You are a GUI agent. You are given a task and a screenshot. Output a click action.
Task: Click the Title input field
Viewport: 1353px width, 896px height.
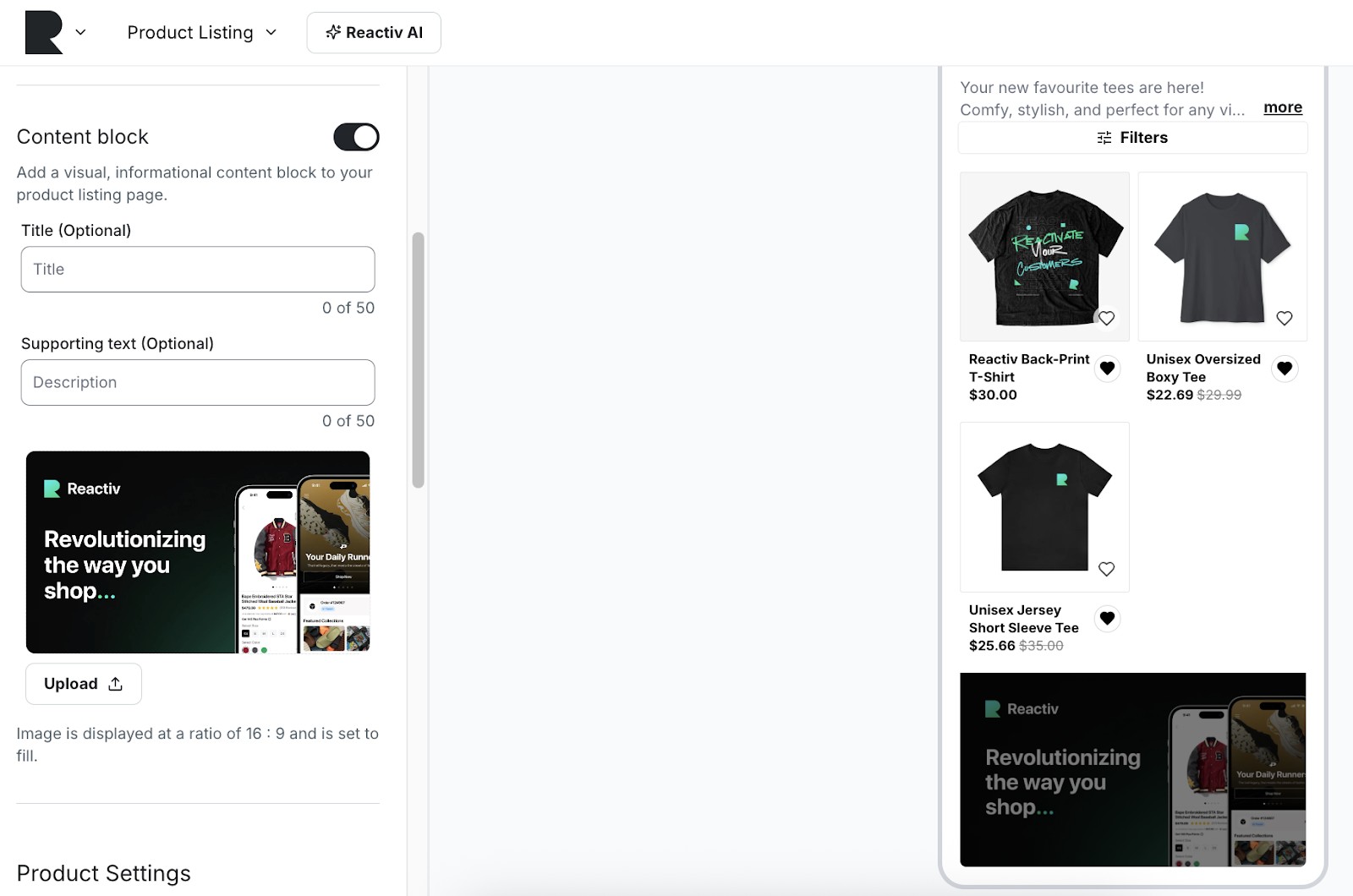[198, 270]
